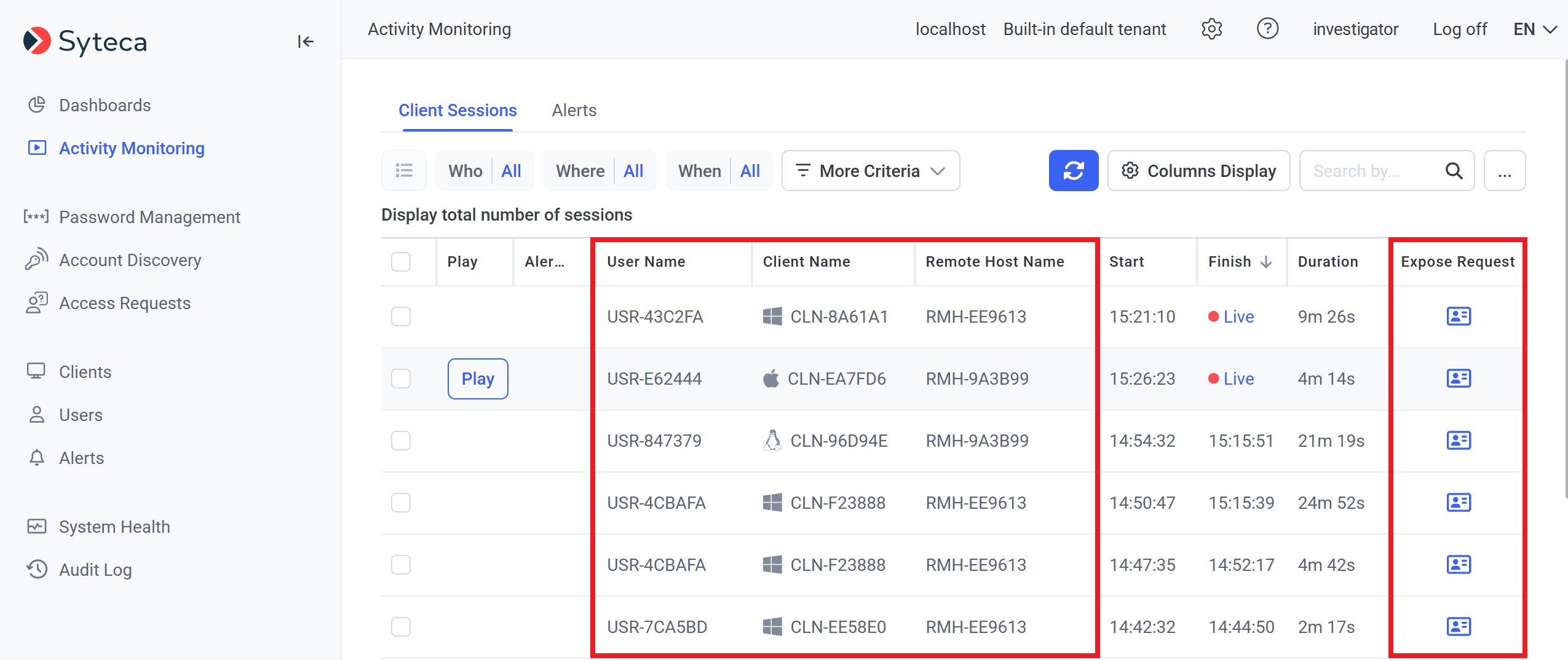This screenshot has height=660, width=1568.
Task: Click the search magnifier icon
Action: [x=1454, y=171]
